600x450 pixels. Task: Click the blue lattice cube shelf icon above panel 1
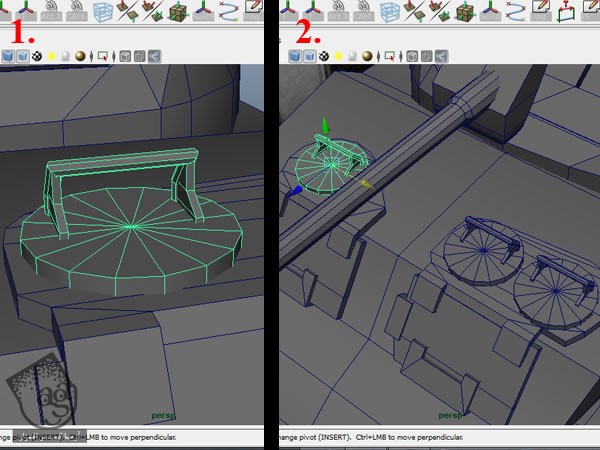coord(103,11)
